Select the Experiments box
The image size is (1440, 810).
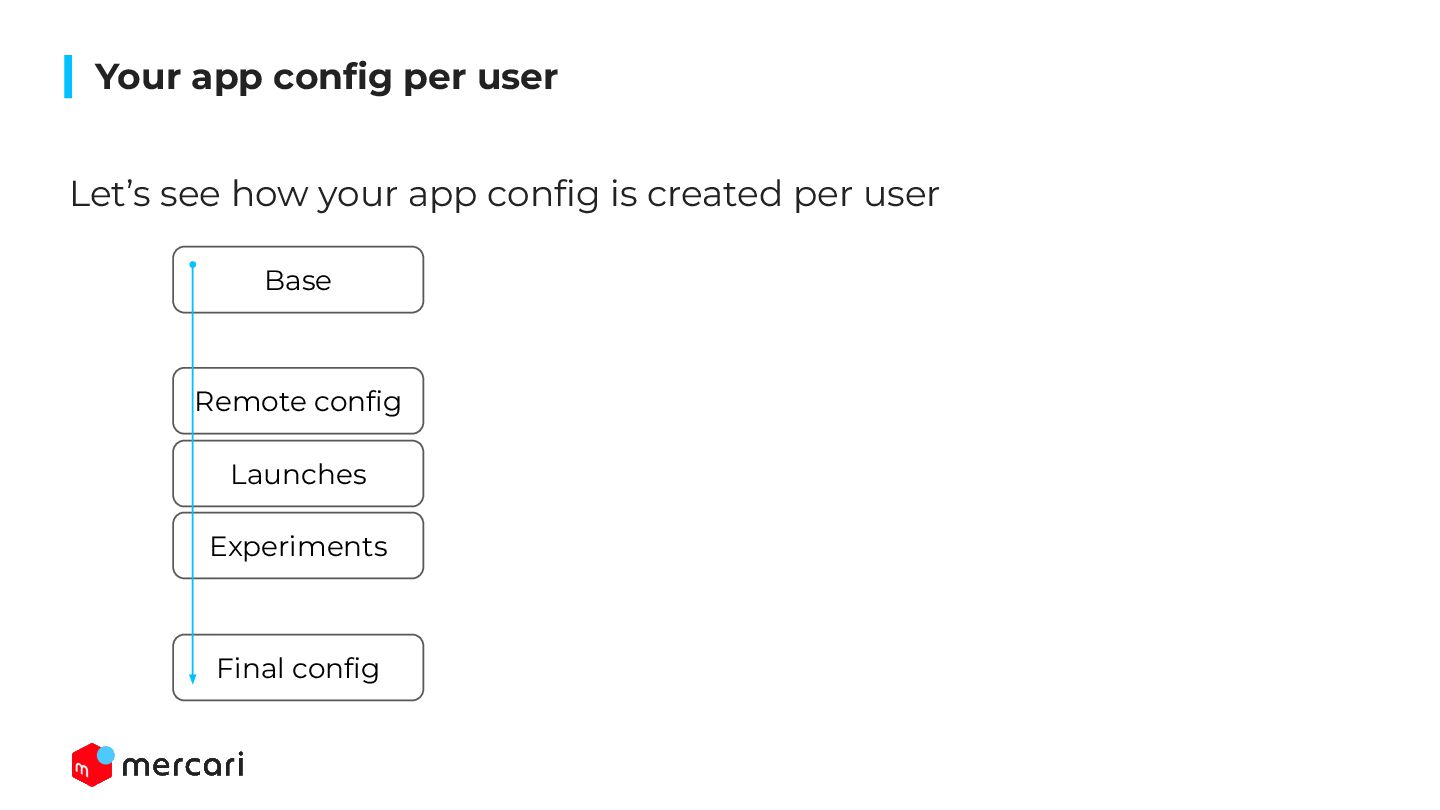[298, 546]
